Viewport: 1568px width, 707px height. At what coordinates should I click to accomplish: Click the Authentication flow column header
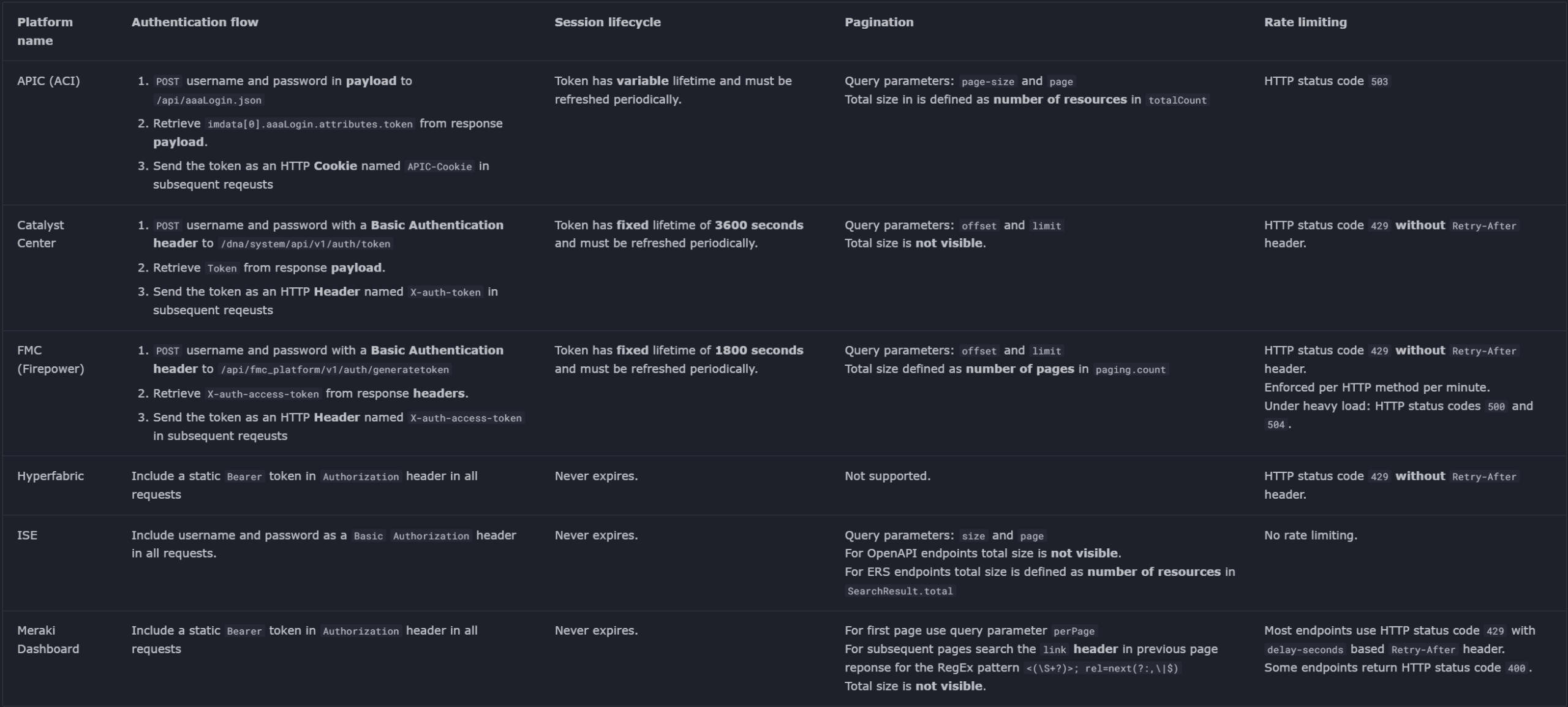tap(195, 22)
